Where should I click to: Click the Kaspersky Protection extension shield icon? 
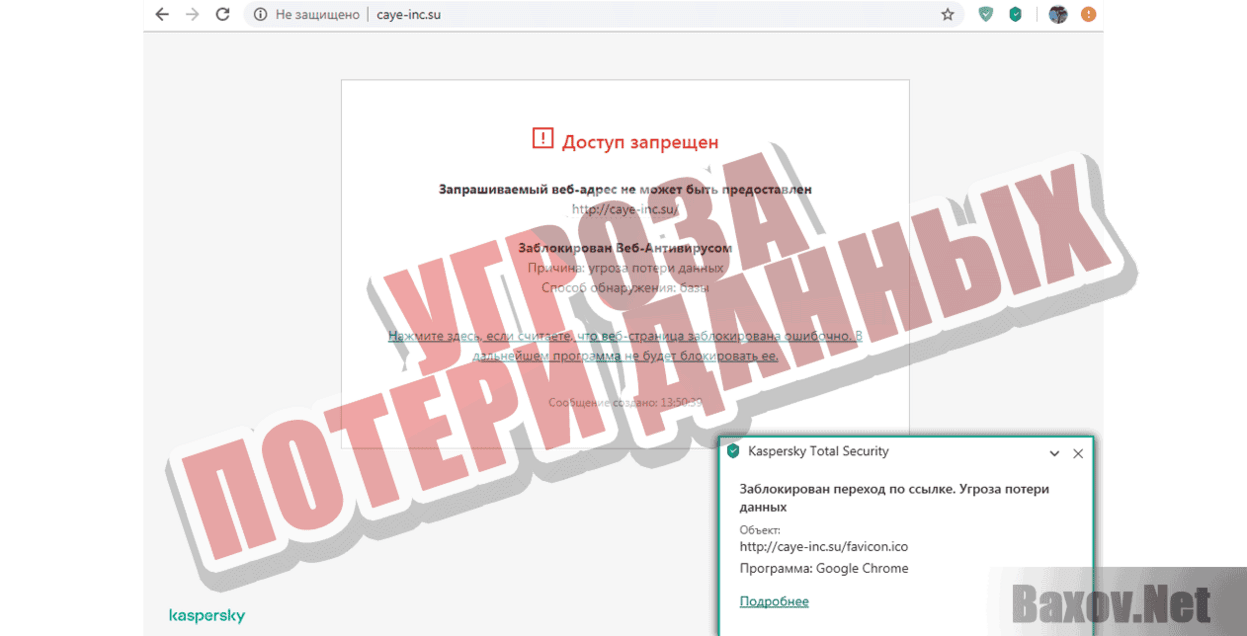pyautogui.click(x=1016, y=14)
